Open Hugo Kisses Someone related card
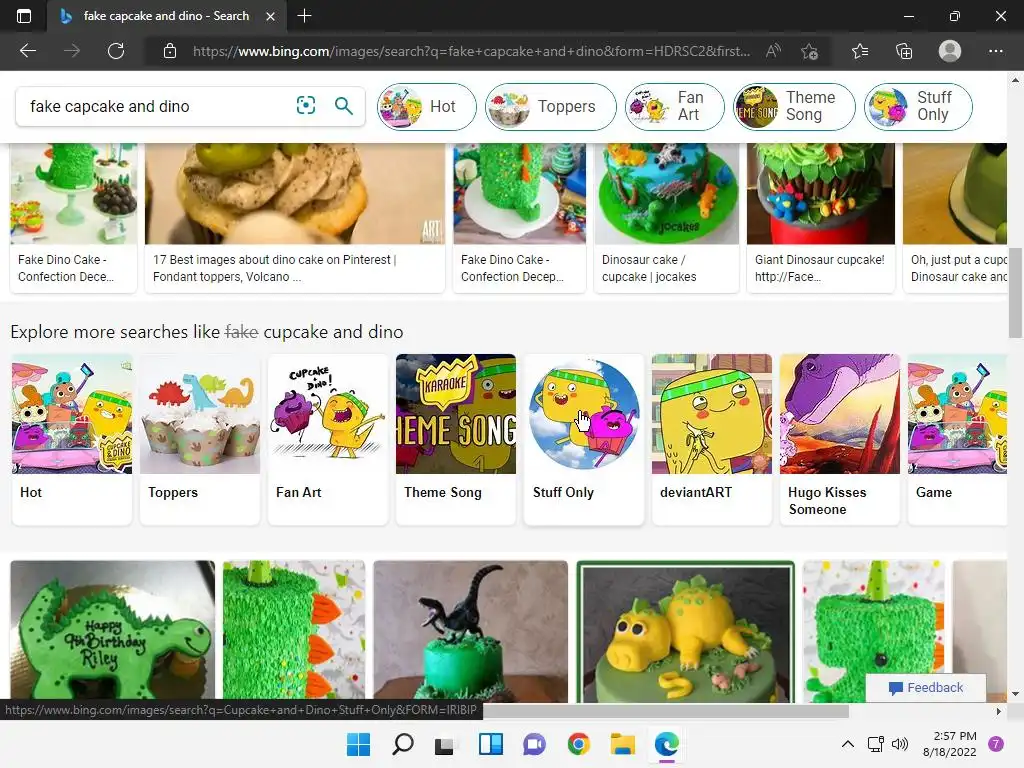 click(x=840, y=439)
